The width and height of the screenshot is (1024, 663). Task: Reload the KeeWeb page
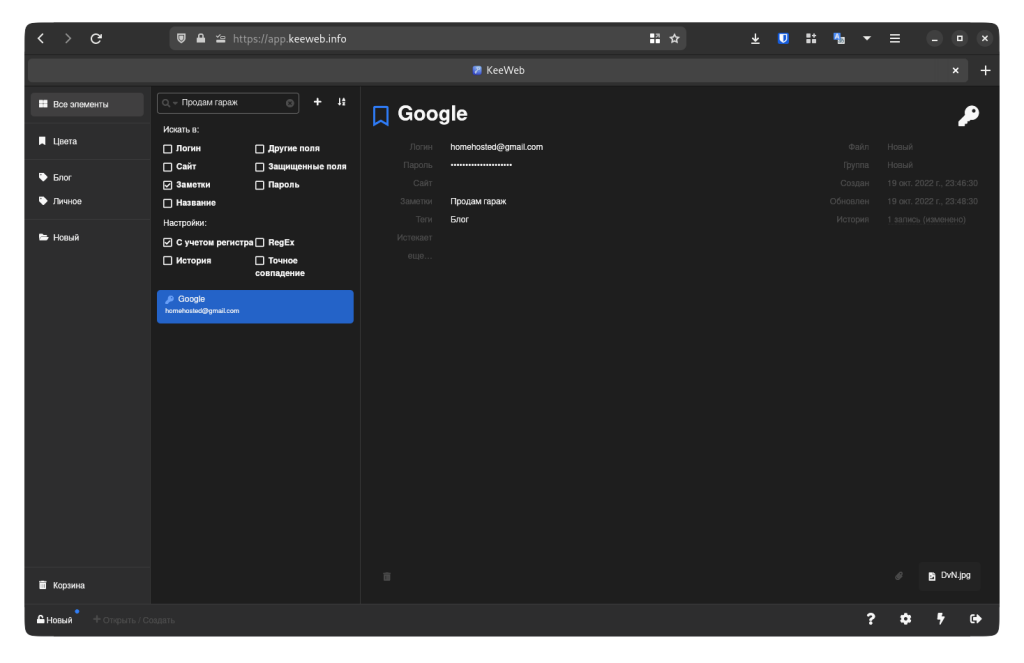coord(96,39)
